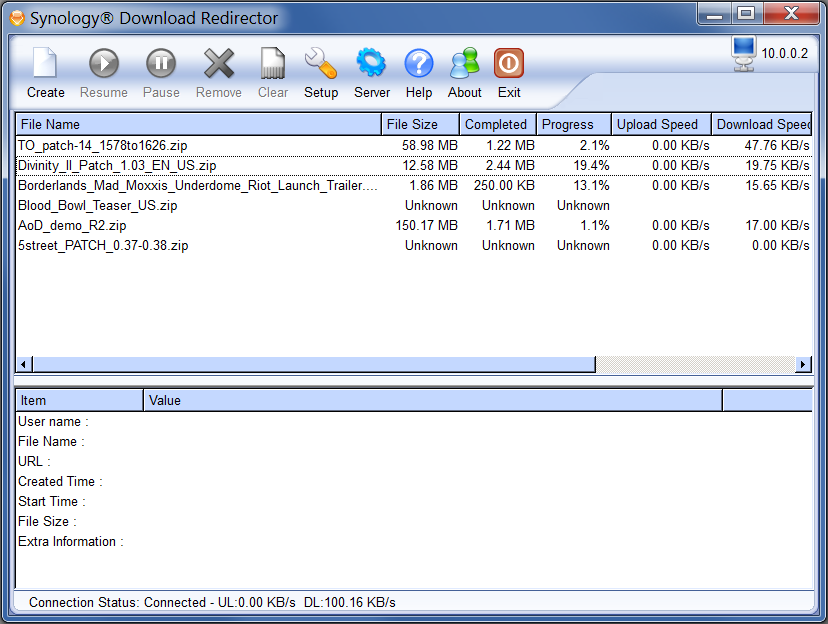Viewport: 828px width, 624px height.
Task: Sort by Download Speed column header
Action: 761,124
